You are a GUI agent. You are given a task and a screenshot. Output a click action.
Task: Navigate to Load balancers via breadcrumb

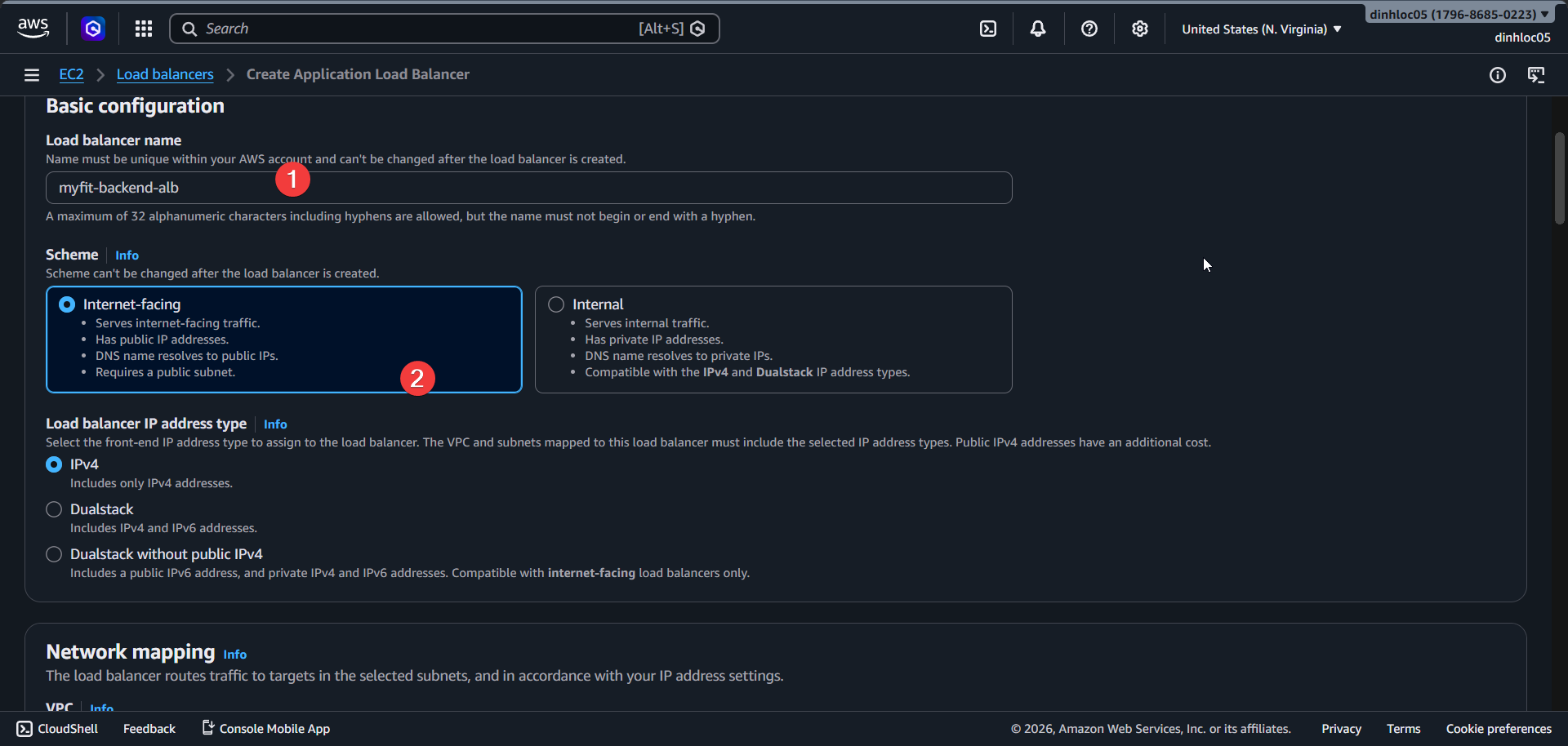164,73
